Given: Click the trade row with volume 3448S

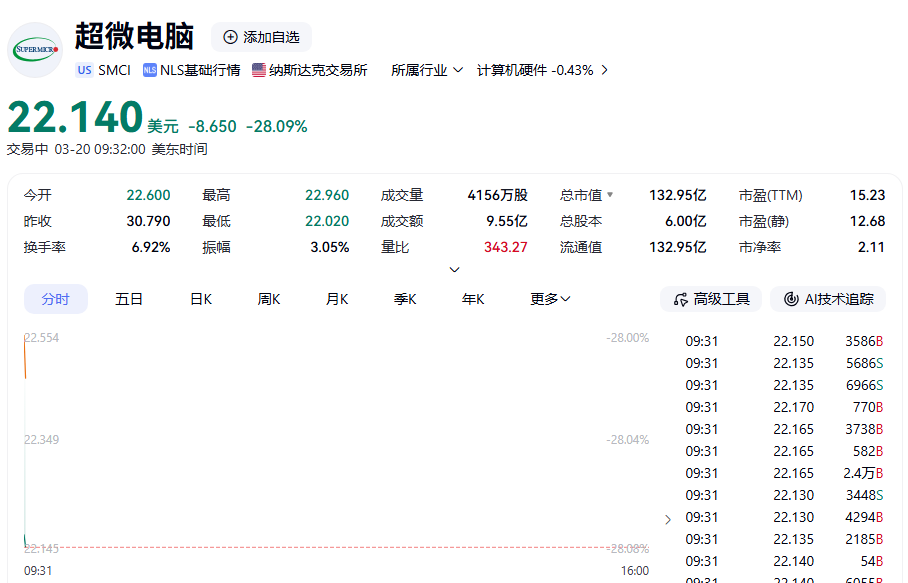Looking at the screenshot, I should (784, 495).
